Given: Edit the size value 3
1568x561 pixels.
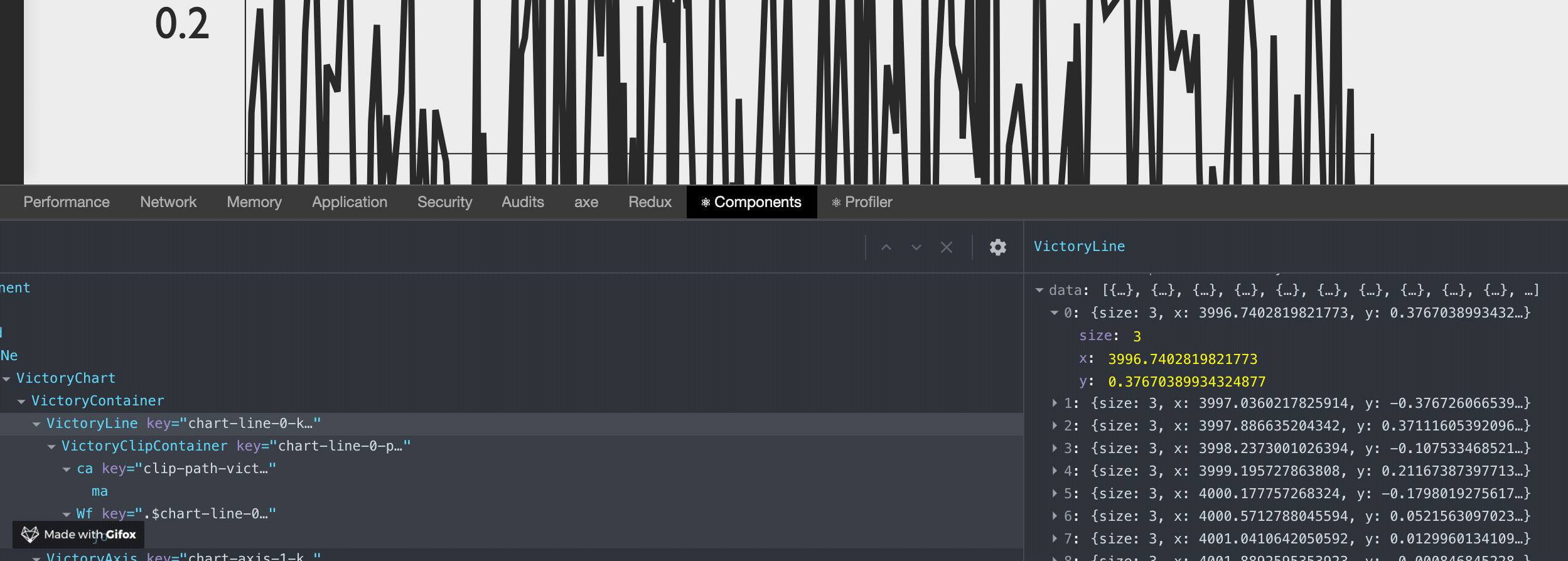Looking at the screenshot, I should [x=1137, y=336].
